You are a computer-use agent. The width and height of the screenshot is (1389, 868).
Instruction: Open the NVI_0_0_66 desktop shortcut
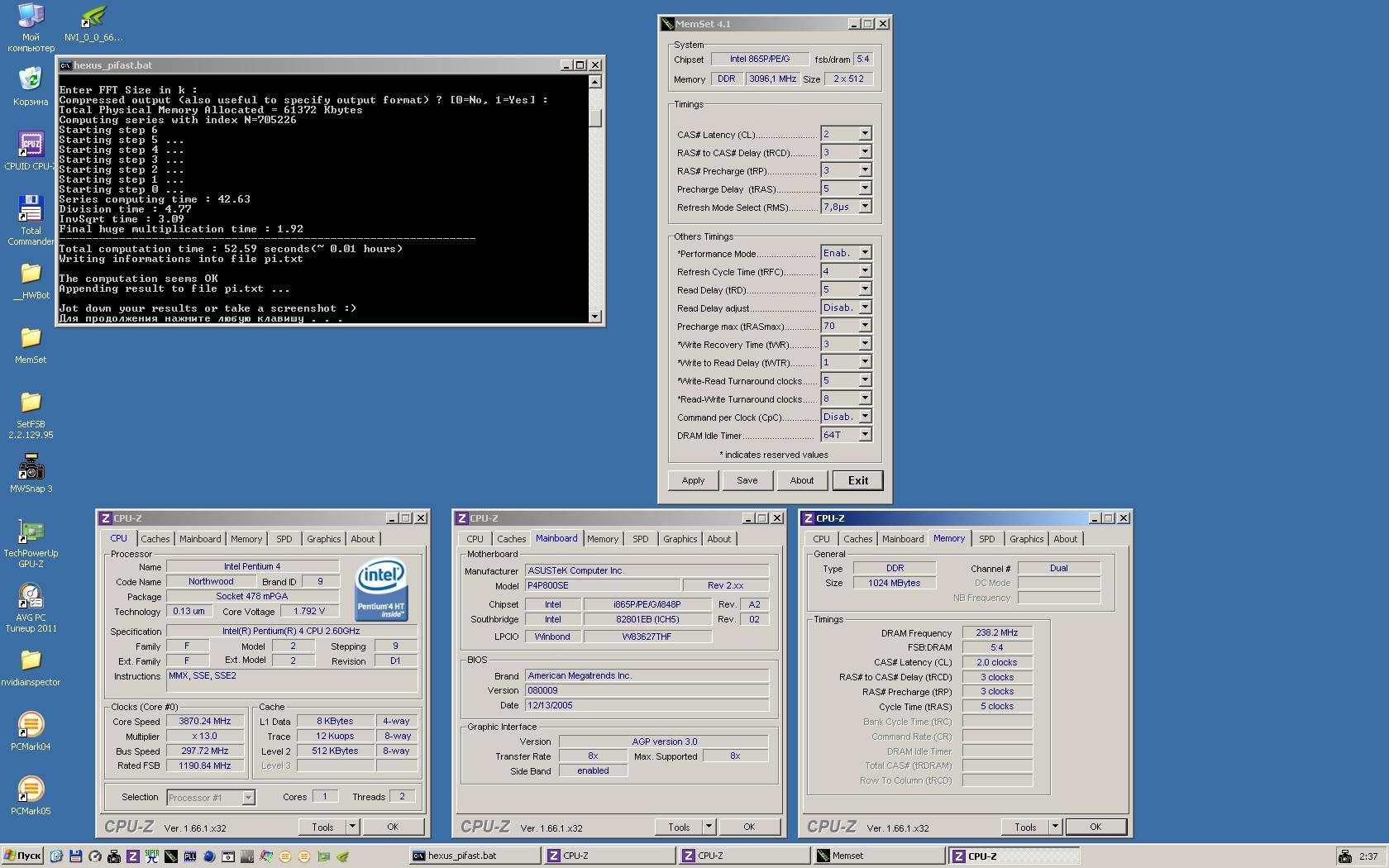93,22
